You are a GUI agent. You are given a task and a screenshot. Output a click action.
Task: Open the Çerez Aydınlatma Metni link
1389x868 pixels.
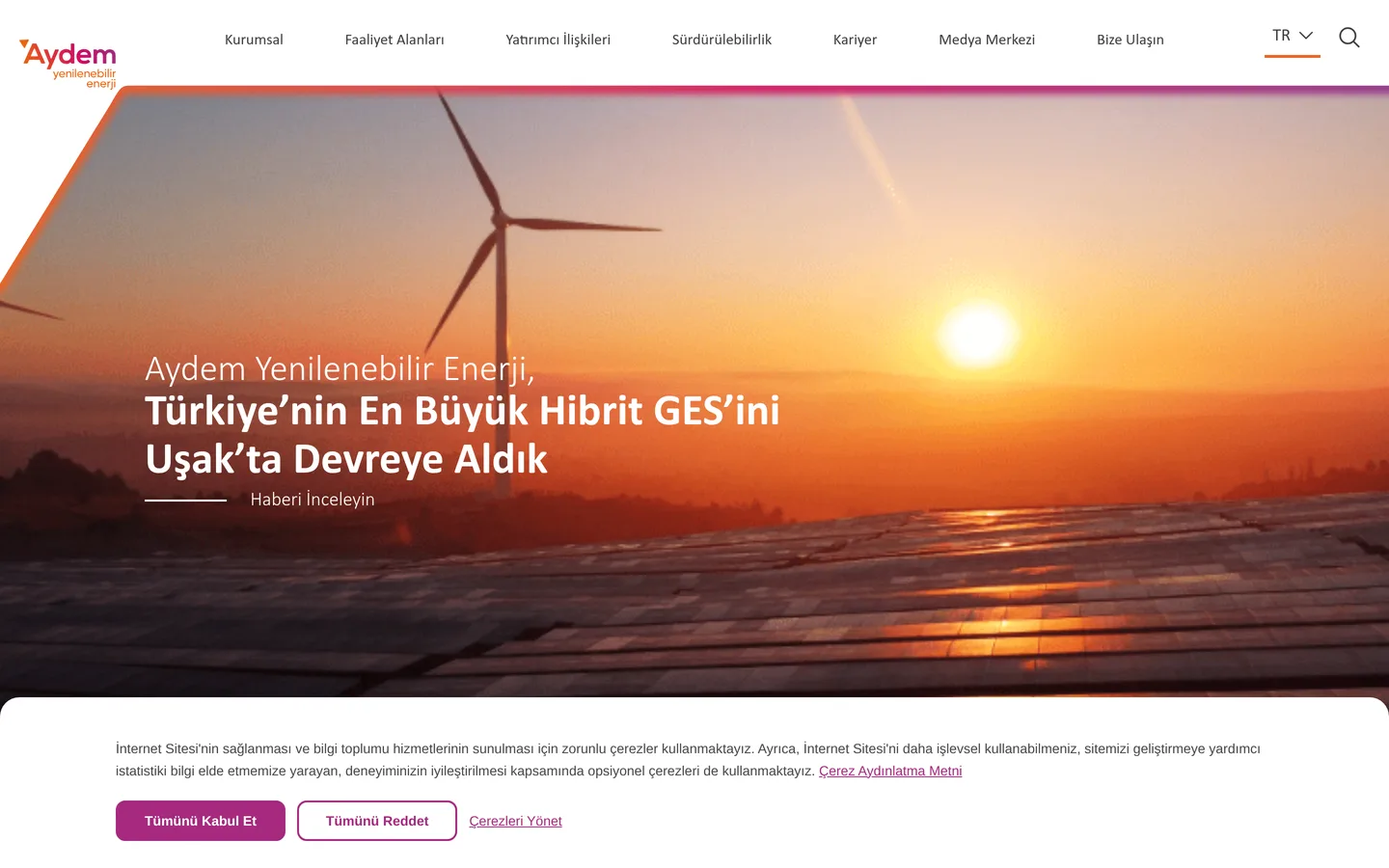[x=890, y=771]
